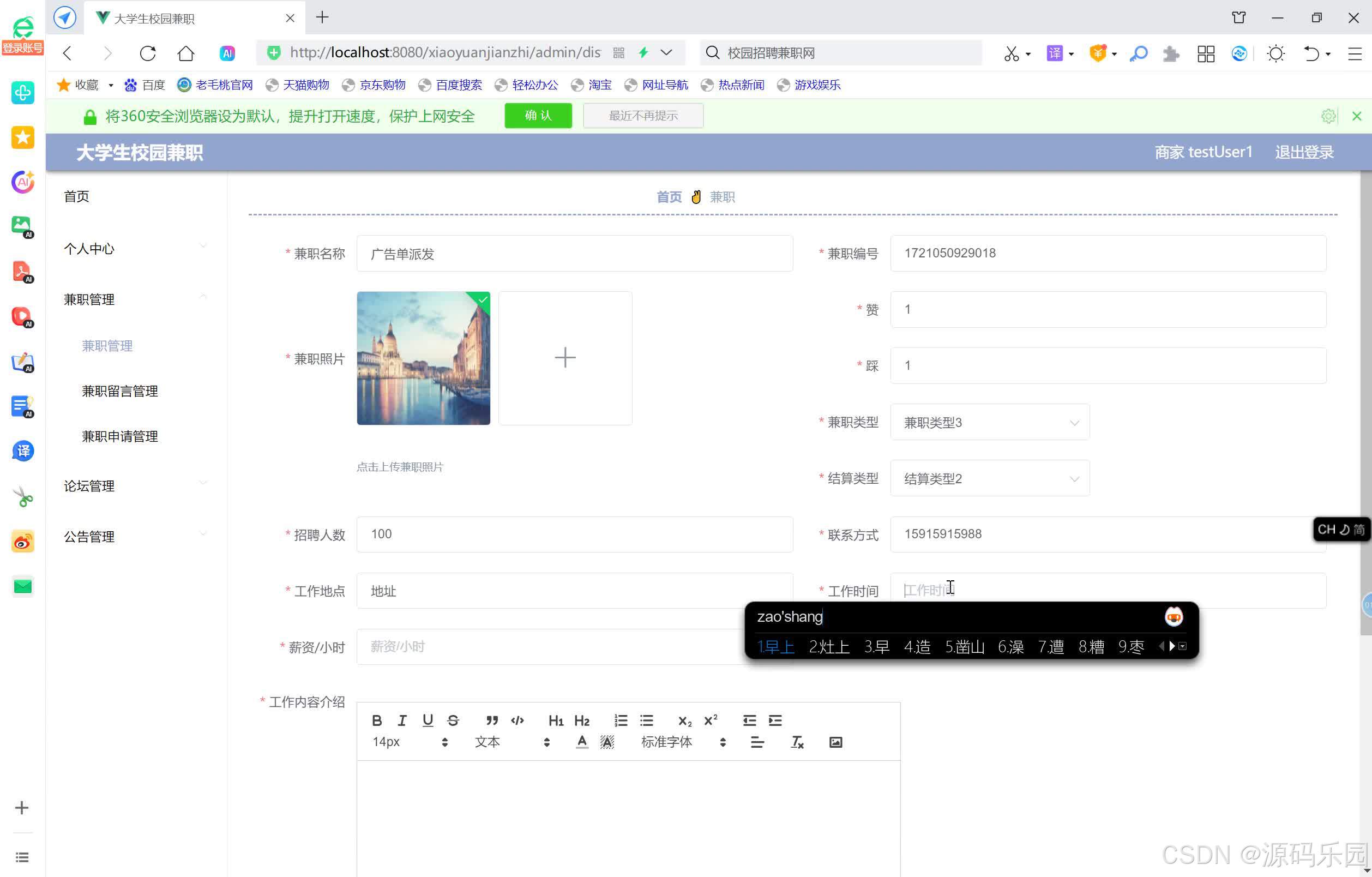Toggle bold formatting in the editor
Image resolution: width=1372 pixels, height=877 pixels.
pos(377,720)
